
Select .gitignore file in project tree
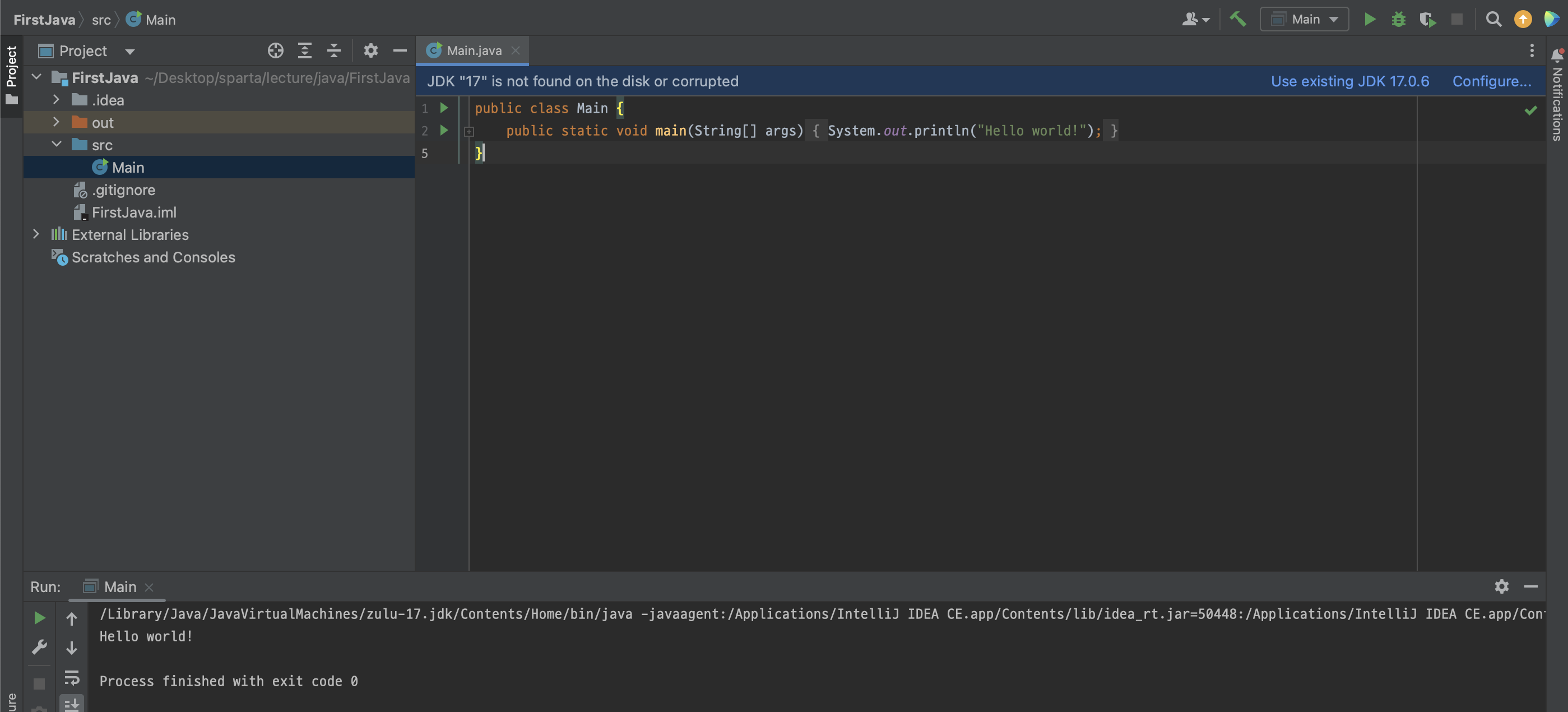123,190
